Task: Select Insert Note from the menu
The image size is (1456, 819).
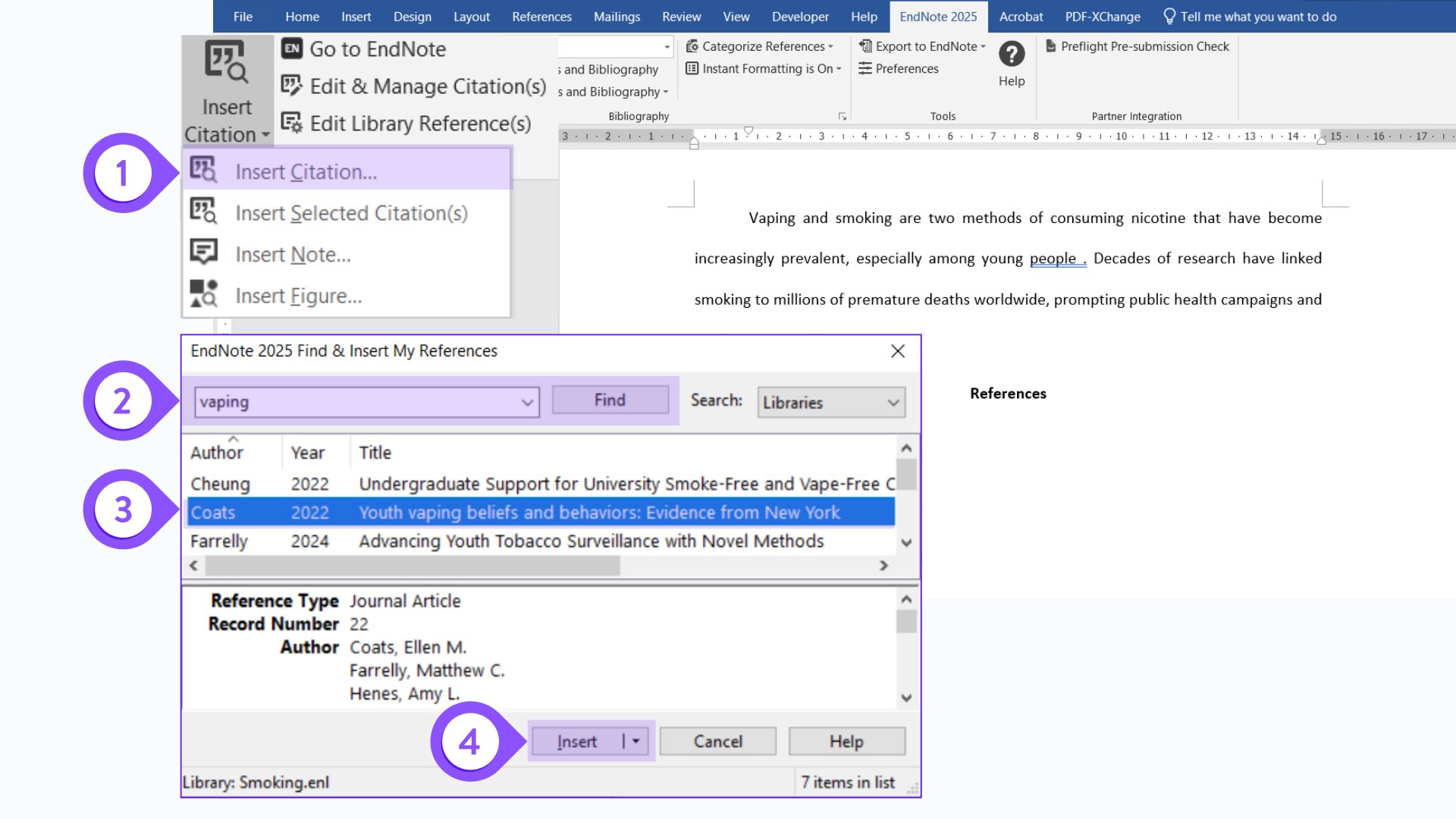Action: coord(293,254)
